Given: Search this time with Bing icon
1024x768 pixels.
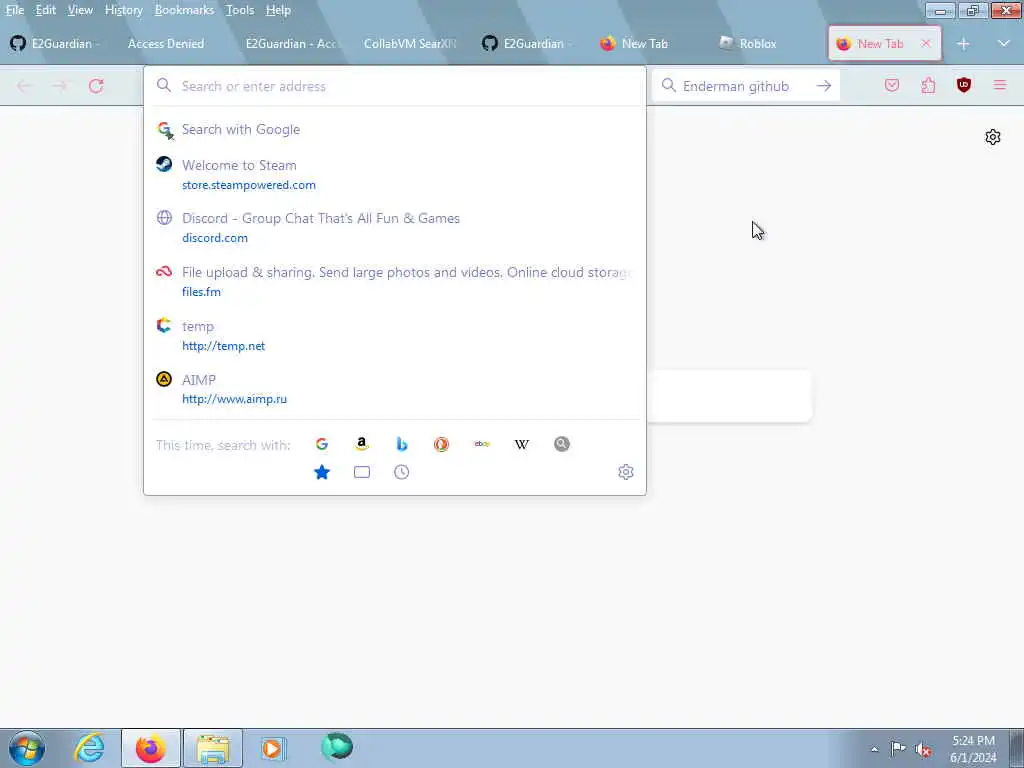Looking at the screenshot, I should [402, 444].
